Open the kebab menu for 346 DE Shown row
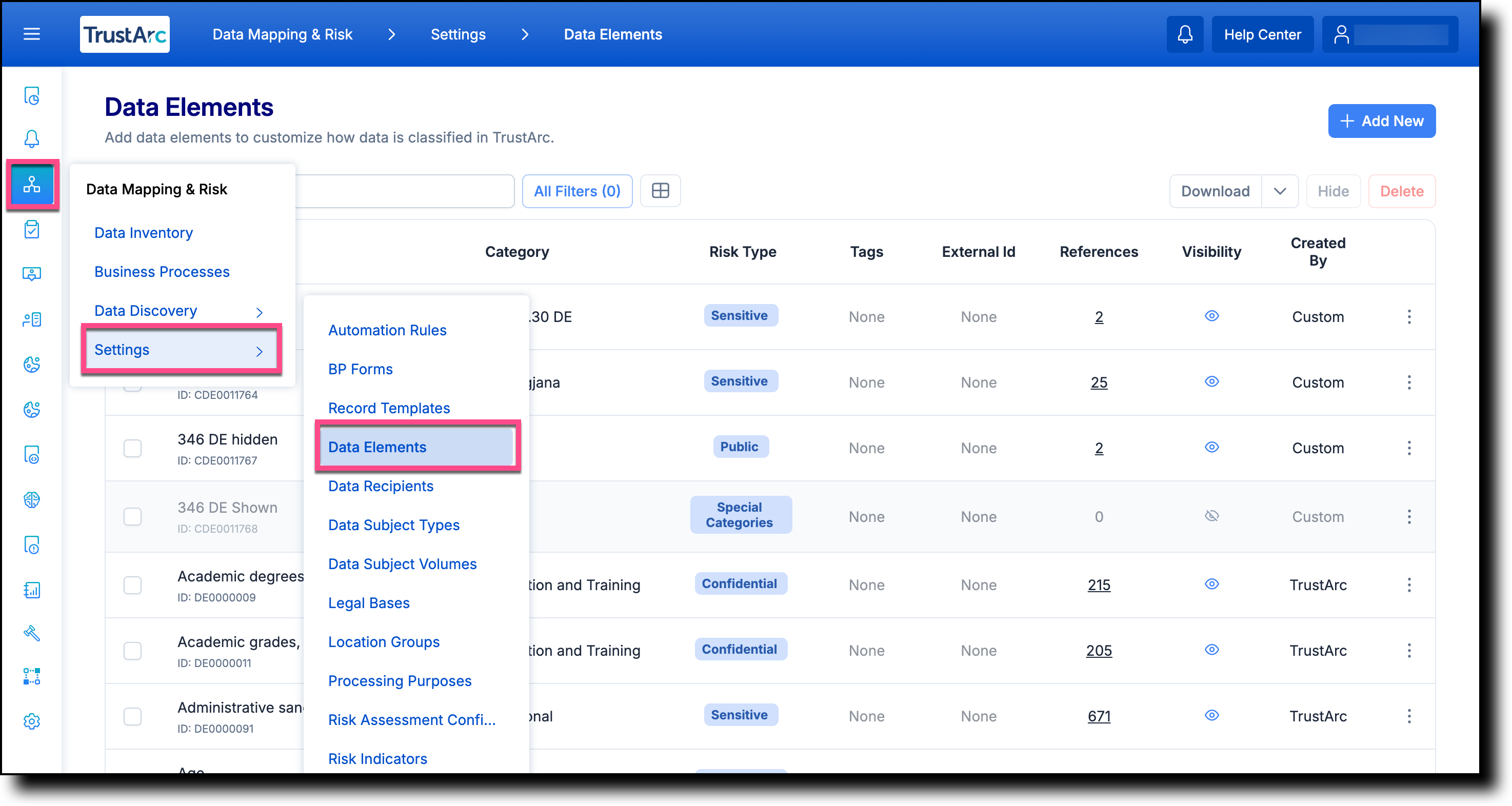The width and height of the screenshot is (1512, 806). point(1409,517)
